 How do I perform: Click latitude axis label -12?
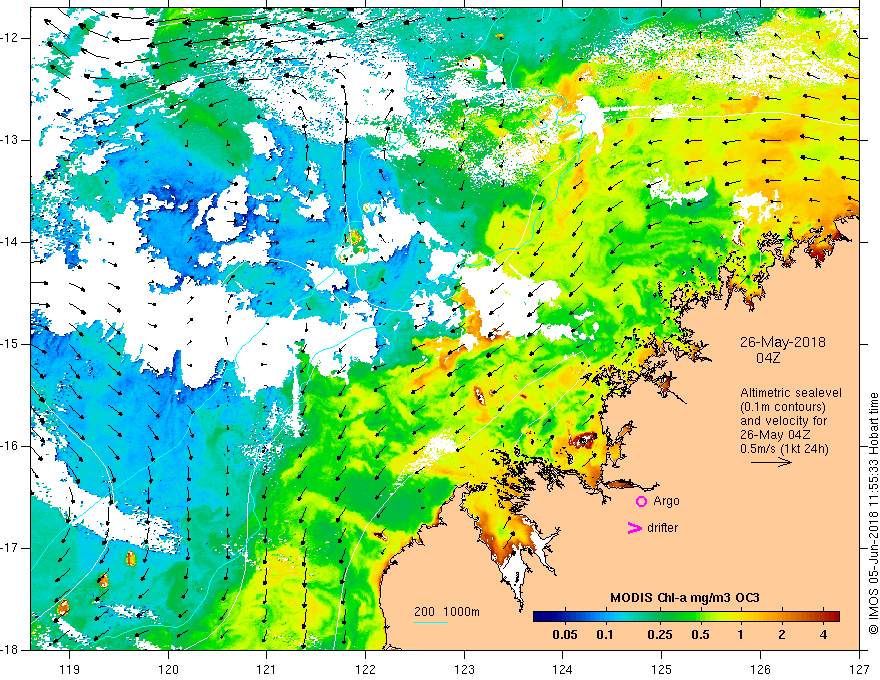tap(10, 38)
